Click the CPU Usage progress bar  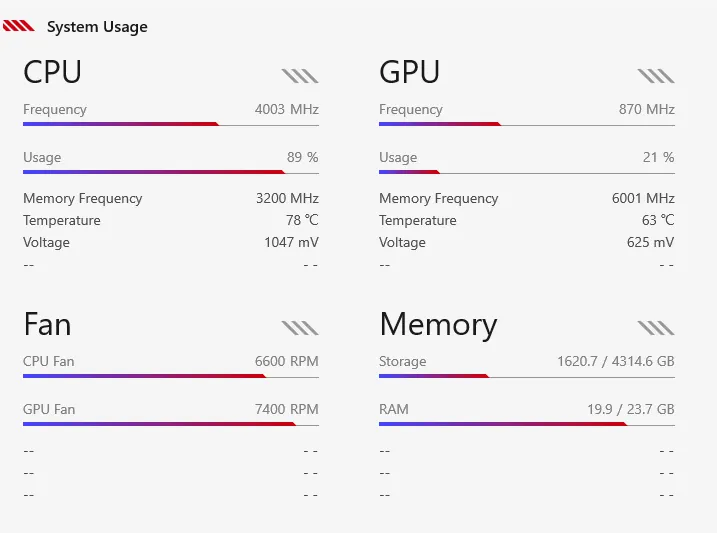click(171, 172)
